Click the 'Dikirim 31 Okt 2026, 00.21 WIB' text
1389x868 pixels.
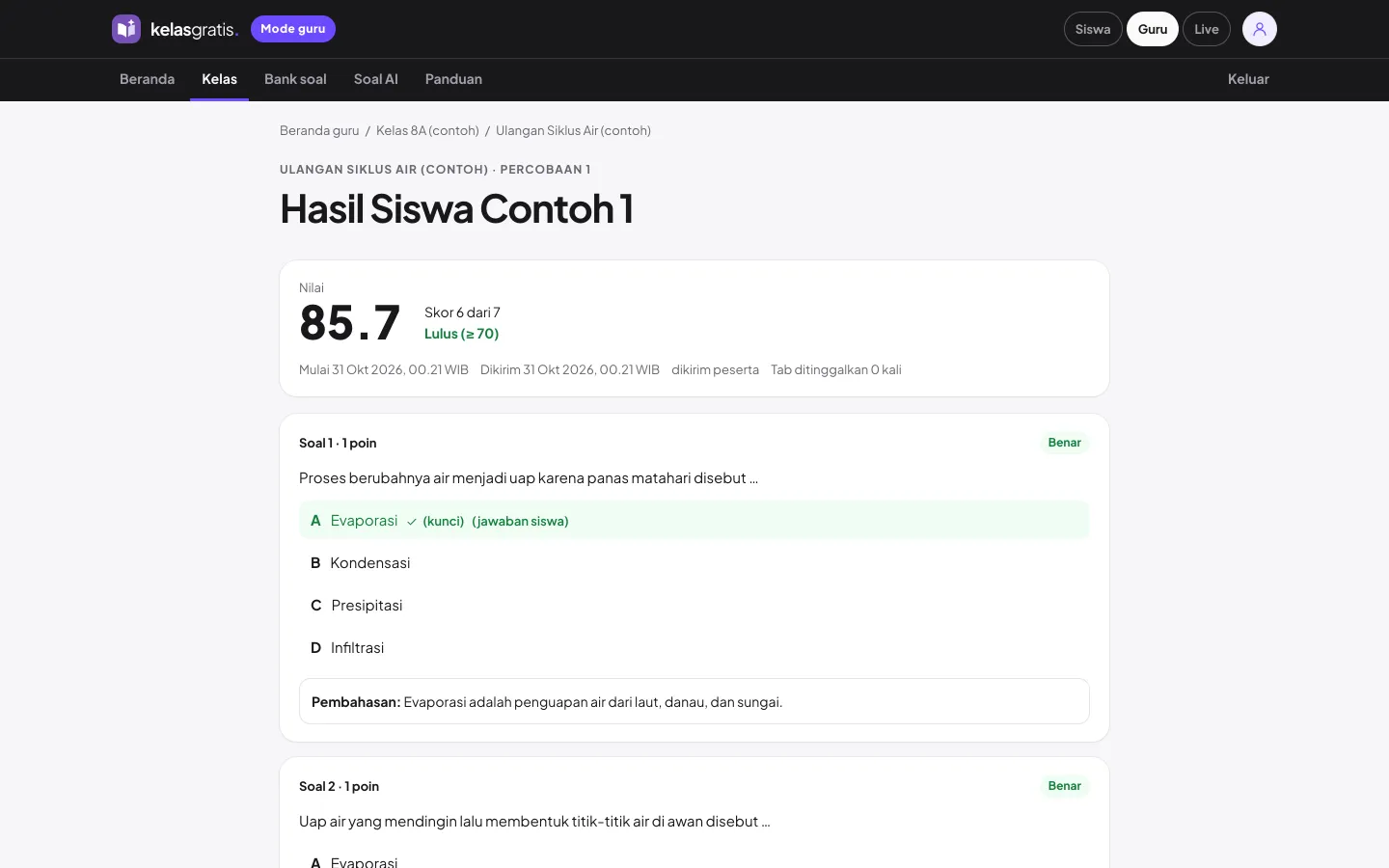coord(570,369)
